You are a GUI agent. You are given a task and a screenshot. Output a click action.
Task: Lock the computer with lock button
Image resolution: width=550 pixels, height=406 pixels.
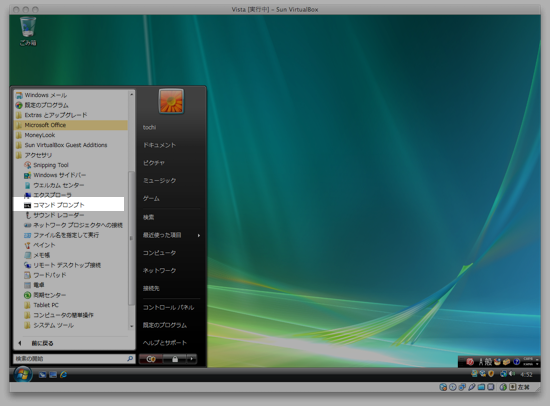[x=175, y=359]
